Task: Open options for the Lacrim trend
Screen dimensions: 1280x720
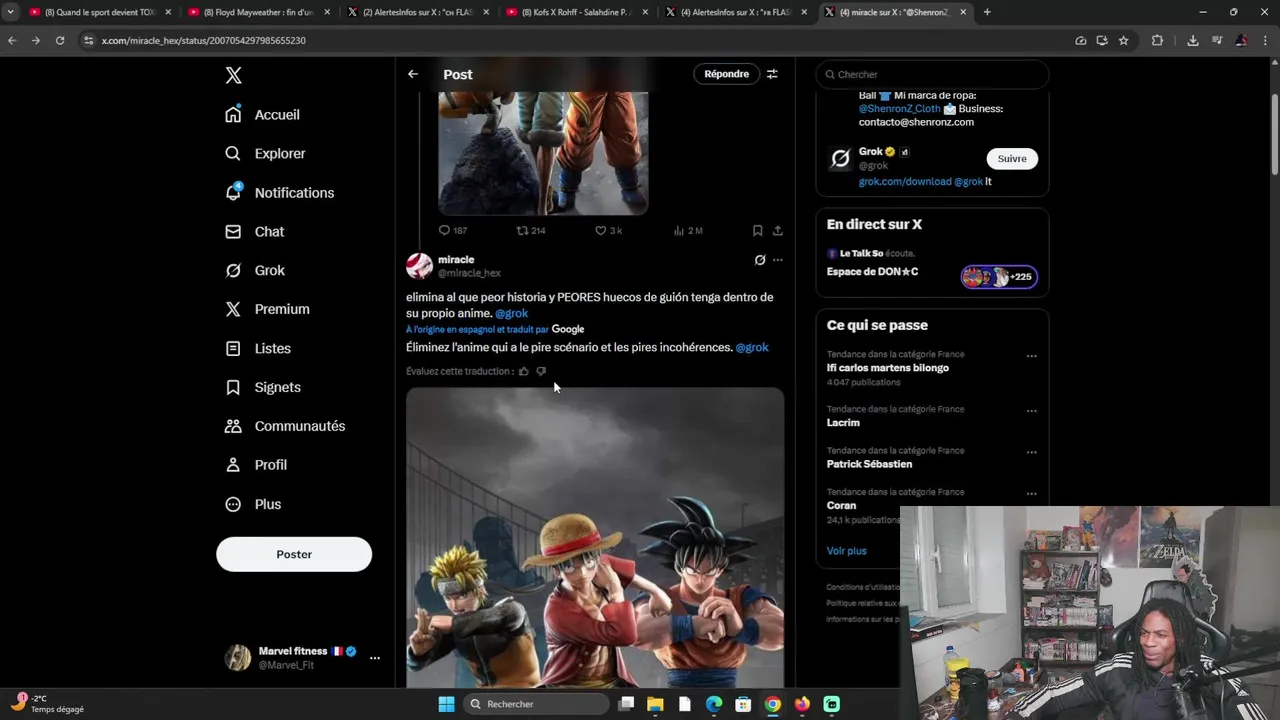Action: coord(1031,412)
